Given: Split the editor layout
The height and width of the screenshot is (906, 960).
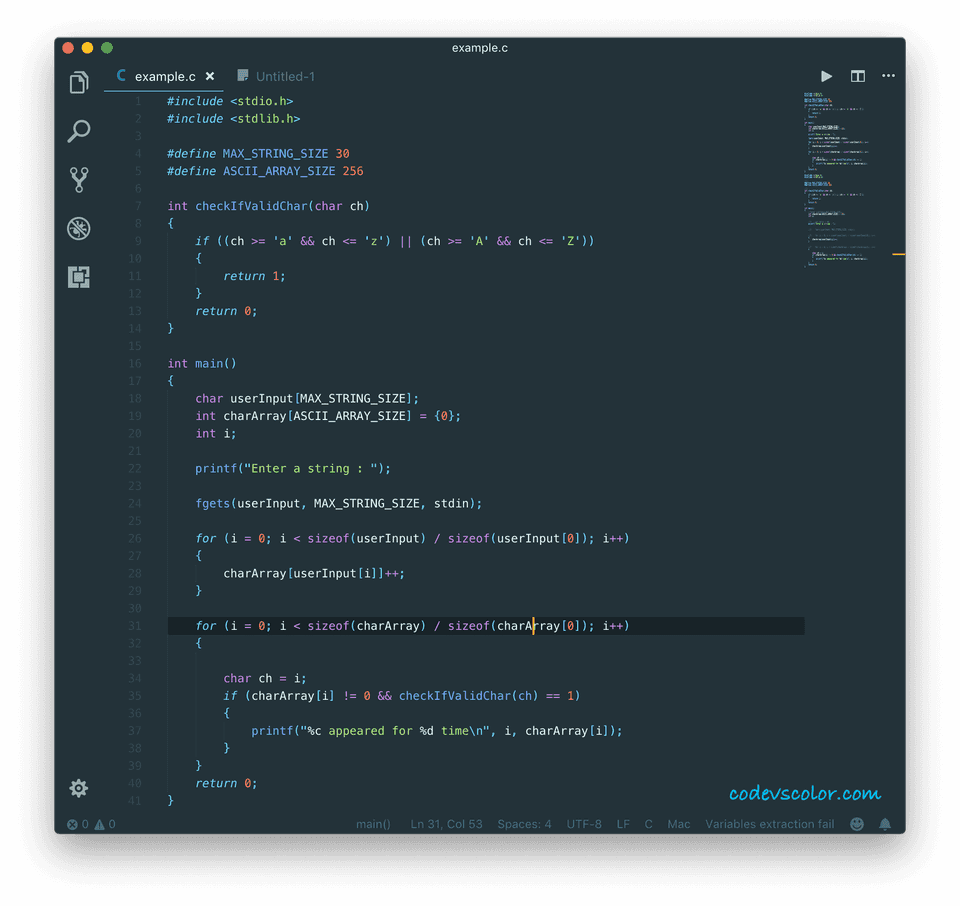Looking at the screenshot, I should point(857,76).
